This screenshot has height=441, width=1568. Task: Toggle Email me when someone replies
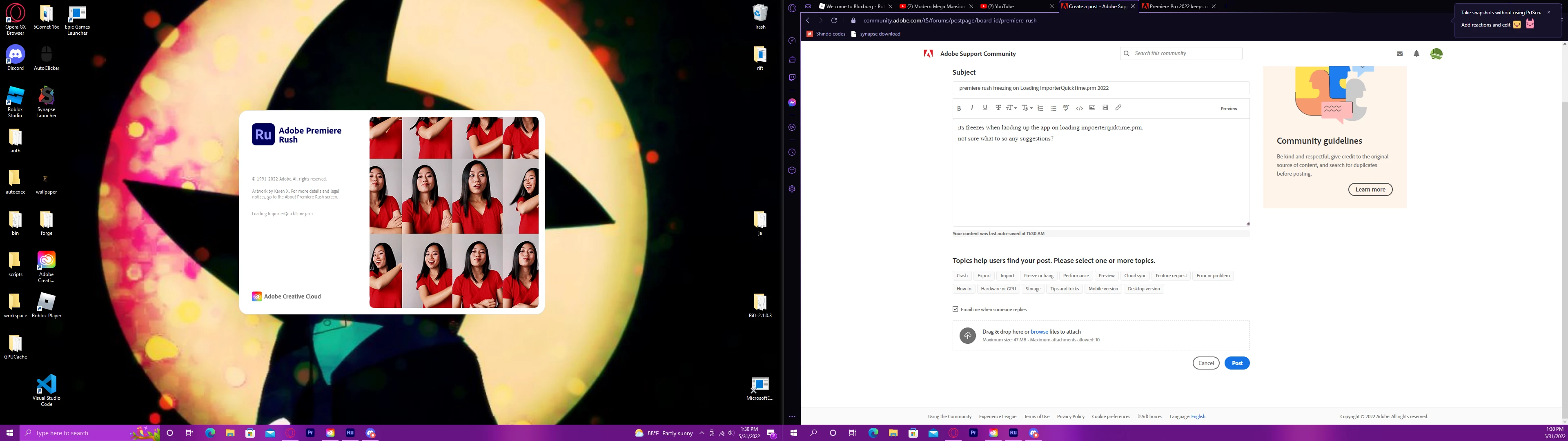[x=955, y=310]
